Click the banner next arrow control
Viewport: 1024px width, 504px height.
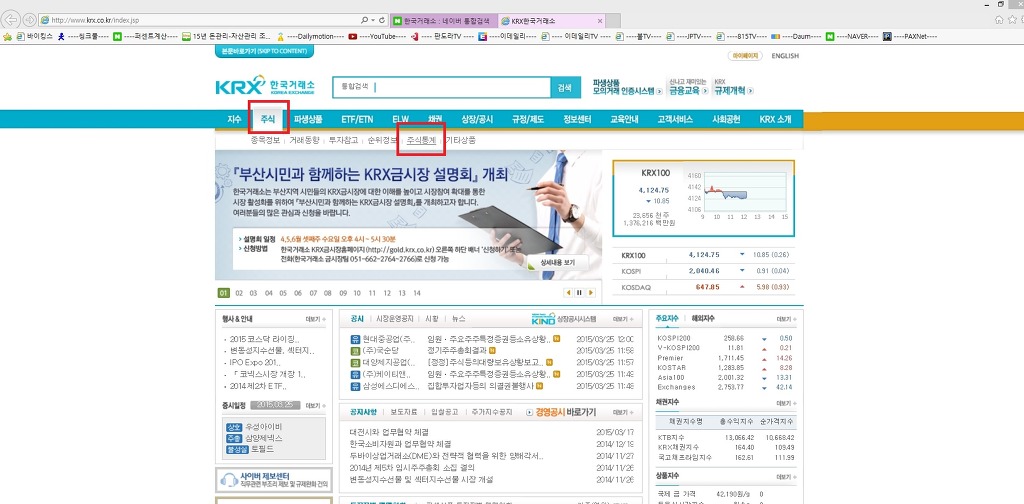[590, 293]
